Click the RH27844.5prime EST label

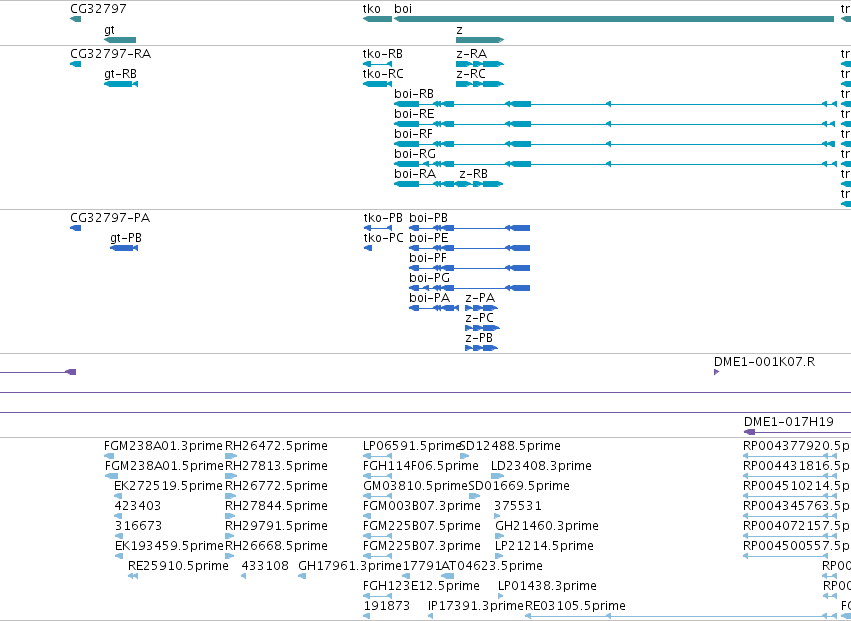point(276,506)
